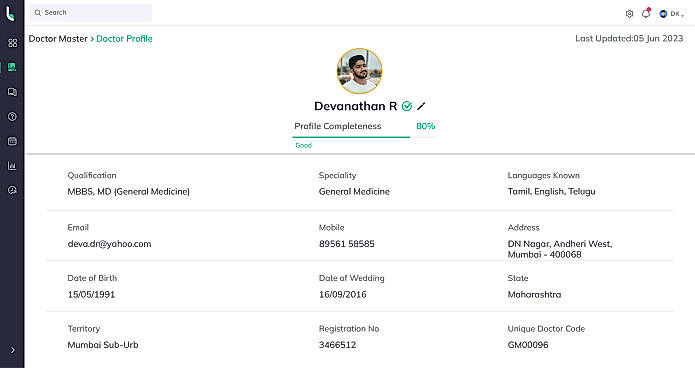Viewport: 695px width, 368px height.
Task: Click the email 'deva.dr@yahoo.com'
Action: (x=109, y=244)
